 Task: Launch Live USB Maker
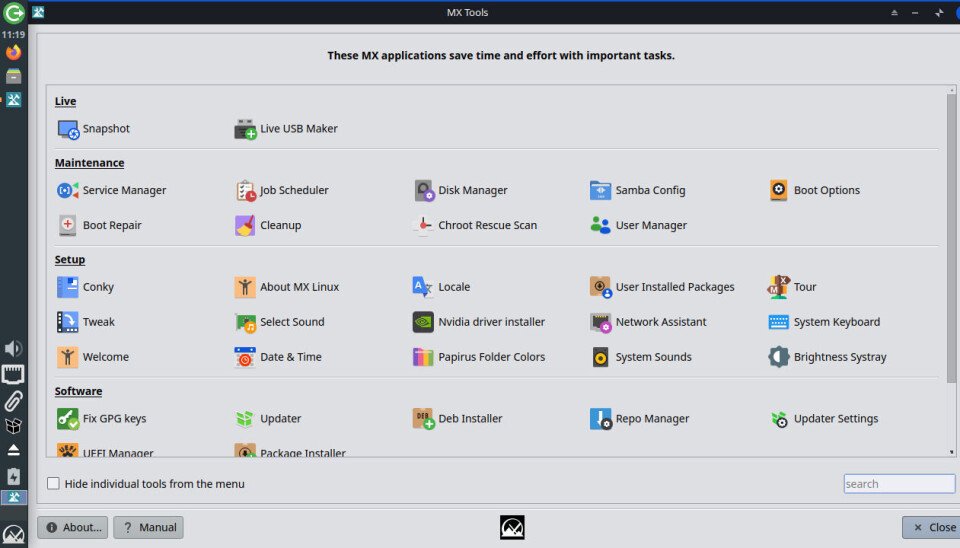pos(286,129)
